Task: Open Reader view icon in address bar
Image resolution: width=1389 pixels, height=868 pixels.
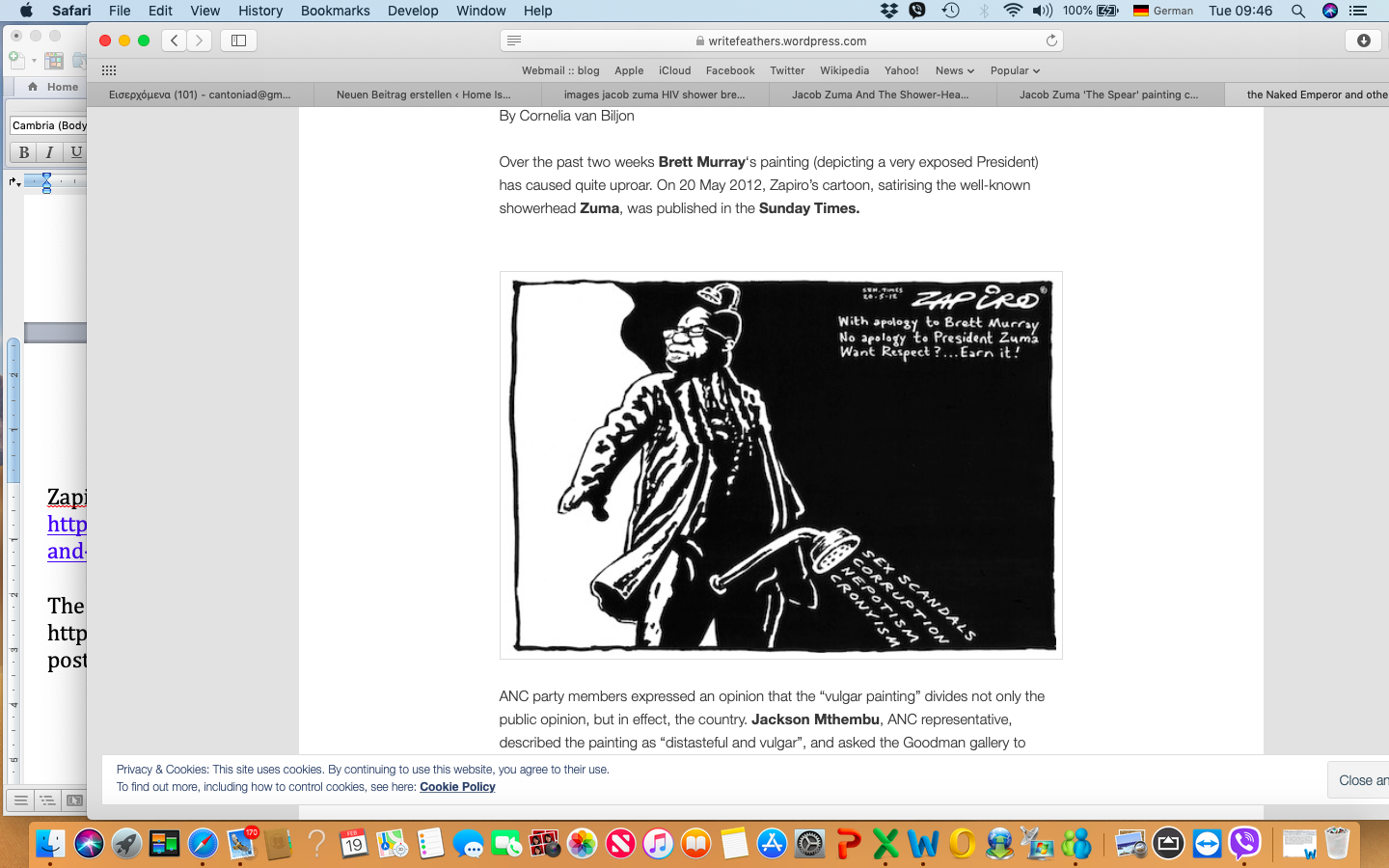Action: coord(514,41)
